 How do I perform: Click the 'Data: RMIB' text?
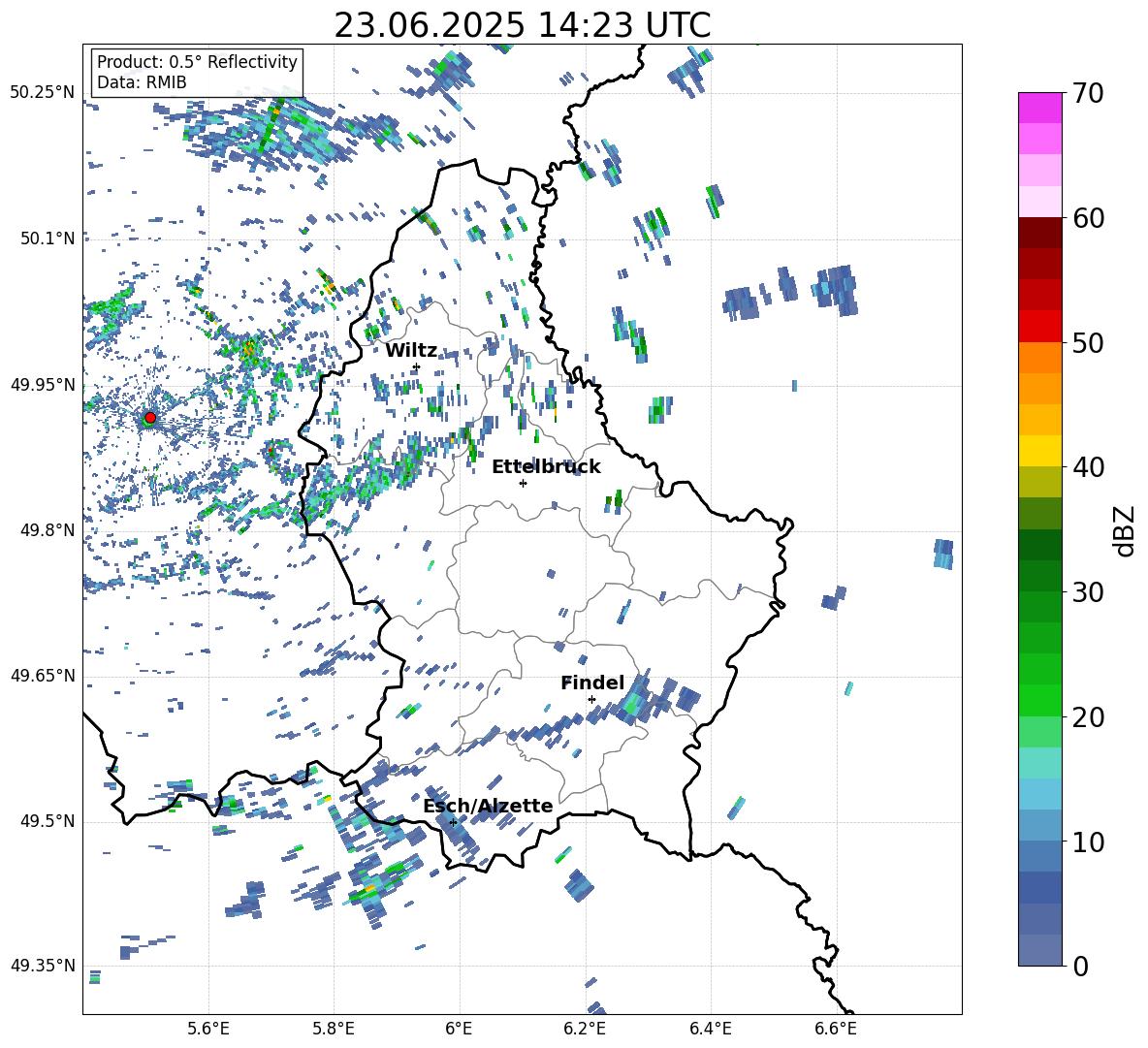pyautogui.click(x=142, y=82)
